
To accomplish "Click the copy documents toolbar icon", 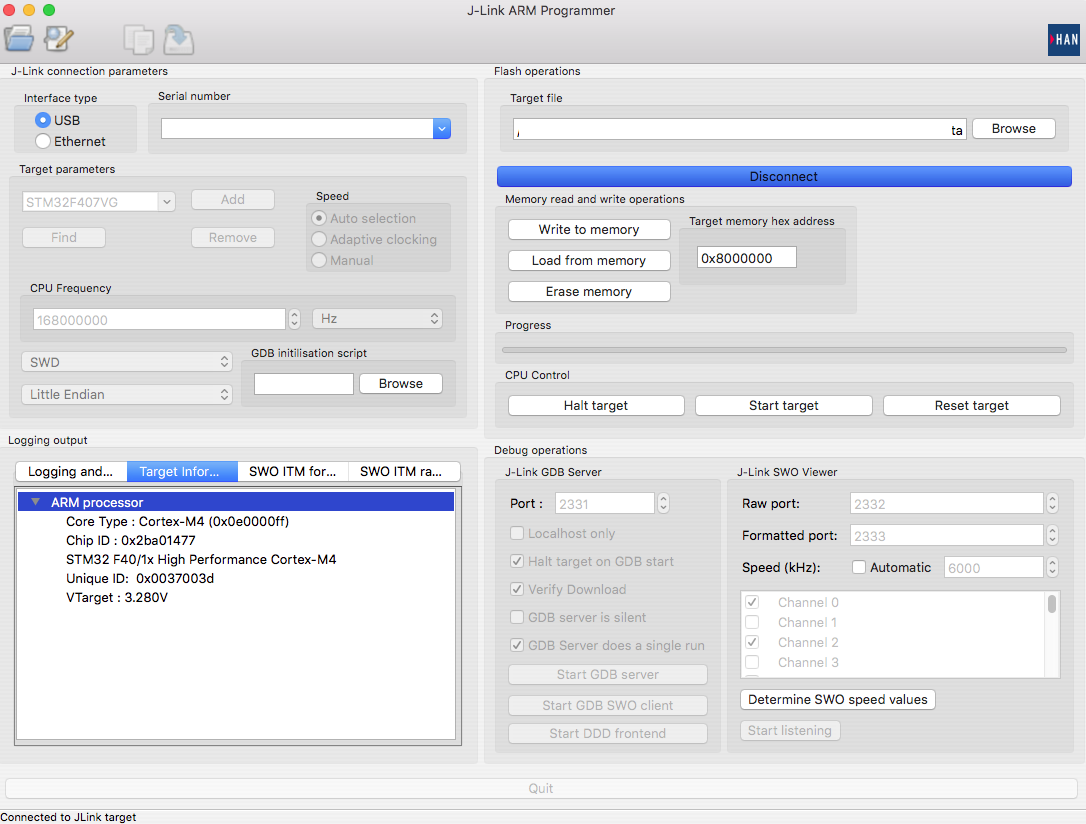I will pyautogui.click(x=139, y=39).
